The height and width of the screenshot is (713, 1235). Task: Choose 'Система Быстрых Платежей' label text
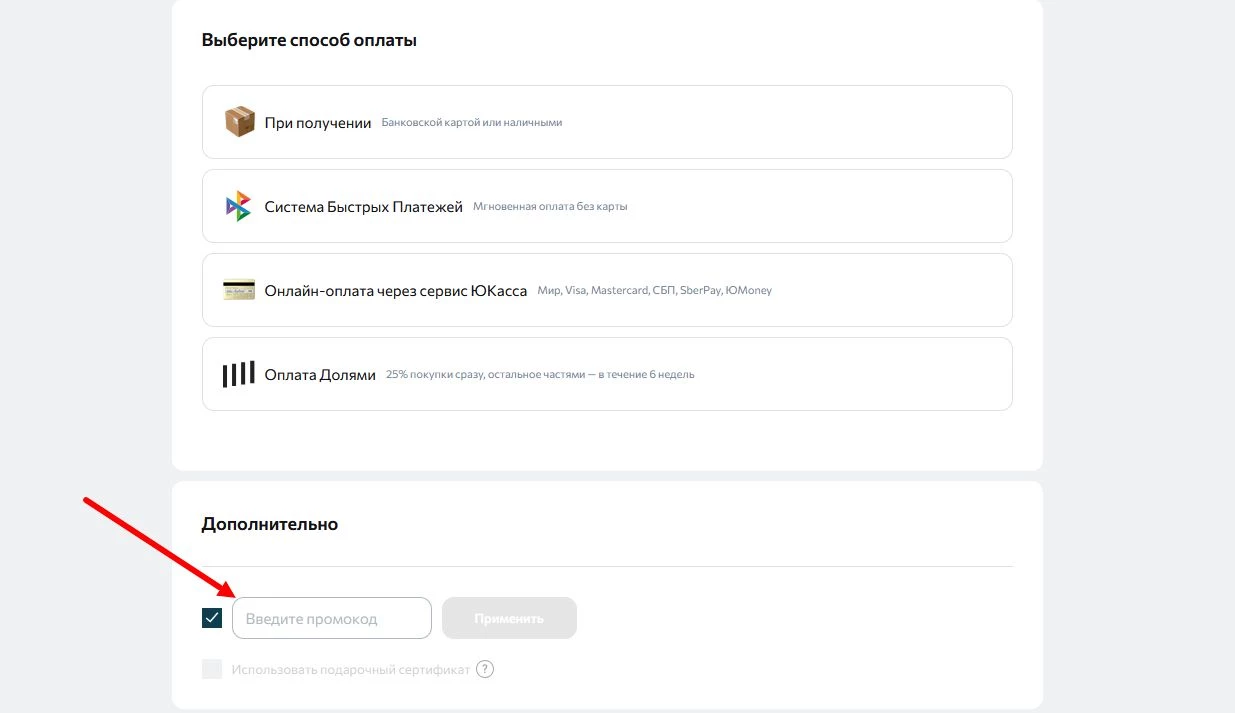click(x=363, y=207)
